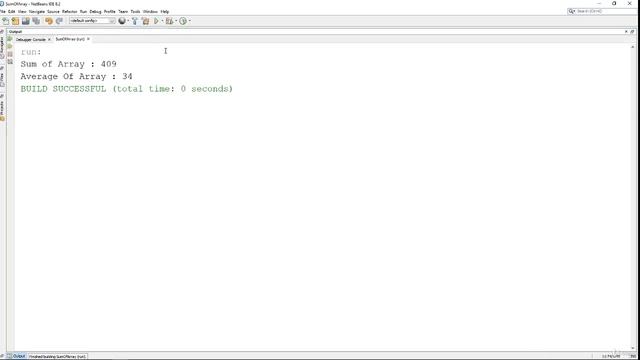640x360 pixels.
Task: Click the Stop icon in output sidebar
Action: click(x=10, y=54)
